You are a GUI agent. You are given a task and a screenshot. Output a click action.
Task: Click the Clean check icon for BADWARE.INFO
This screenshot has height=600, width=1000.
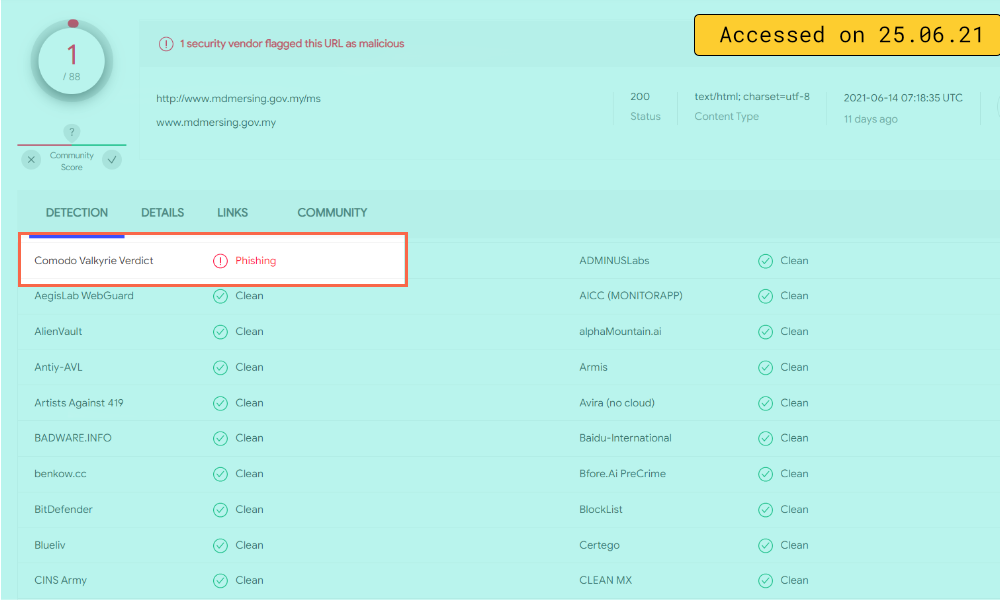point(220,439)
